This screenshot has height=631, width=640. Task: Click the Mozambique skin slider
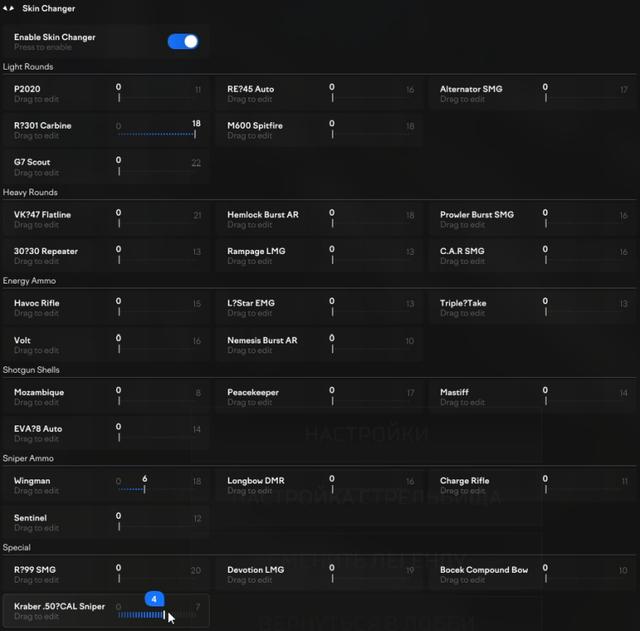pos(158,402)
